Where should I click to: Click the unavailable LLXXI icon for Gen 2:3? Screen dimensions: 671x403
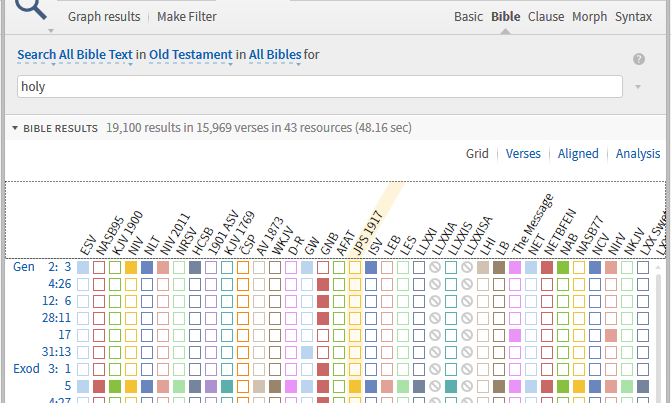(x=435, y=267)
